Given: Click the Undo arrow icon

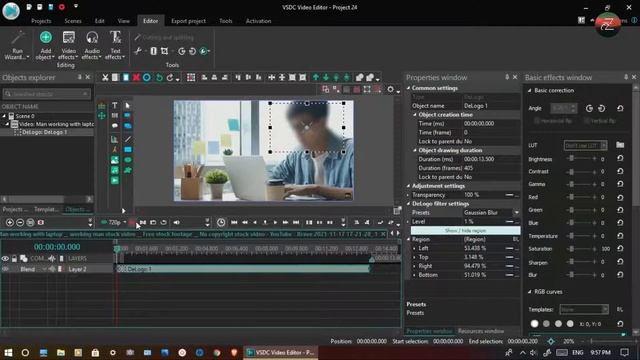Looking at the screenshot, I should (159, 78).
